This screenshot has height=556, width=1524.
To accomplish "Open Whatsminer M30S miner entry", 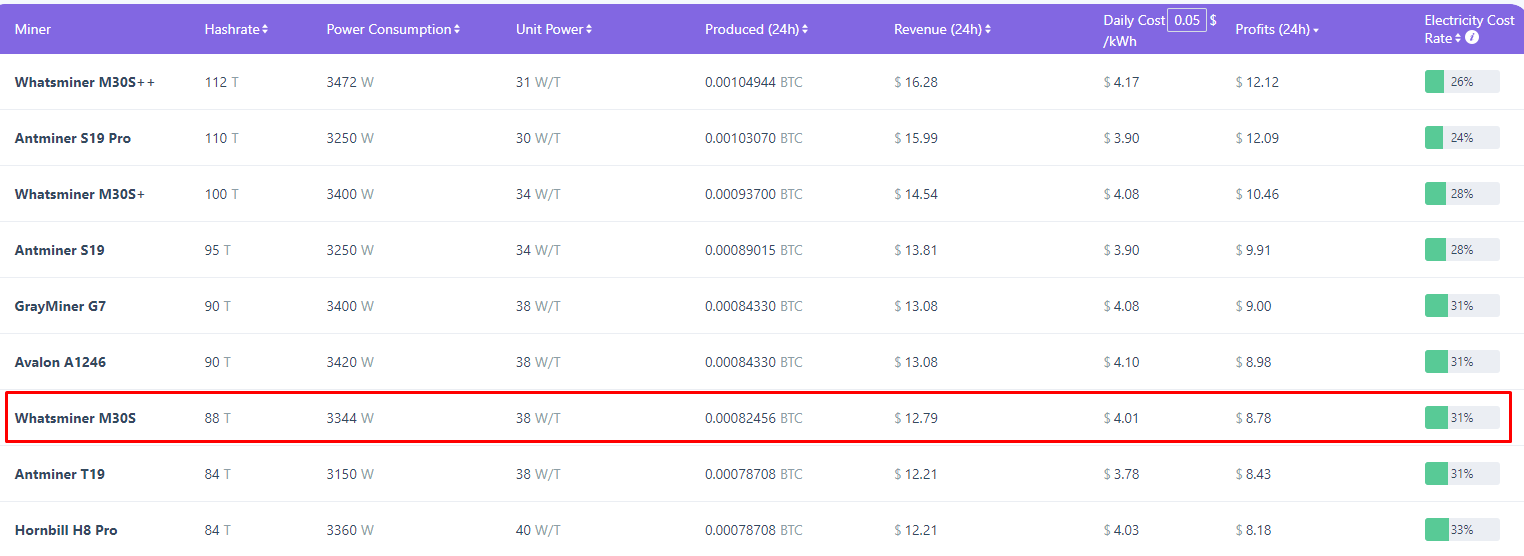I will pos(75,418).
